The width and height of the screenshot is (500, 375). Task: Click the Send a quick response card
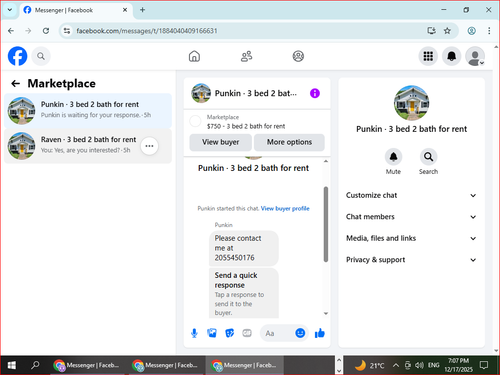click(244, 293)
